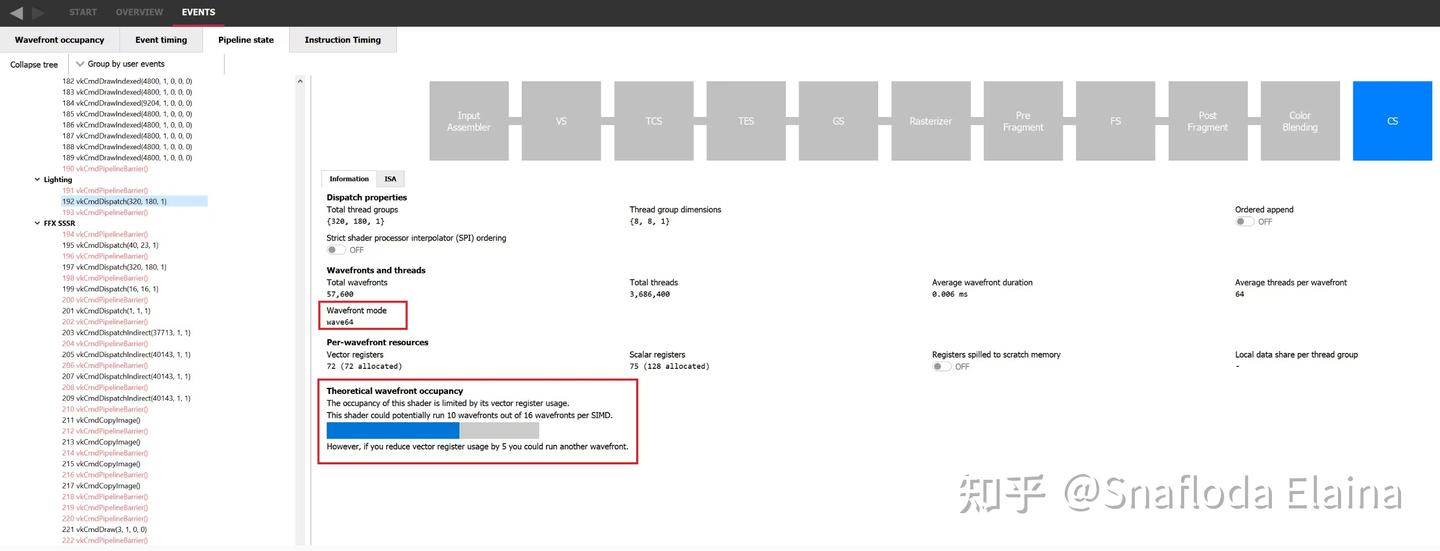
Task: Click the scroll-up arrow of event tree
Action: point(300,81)
